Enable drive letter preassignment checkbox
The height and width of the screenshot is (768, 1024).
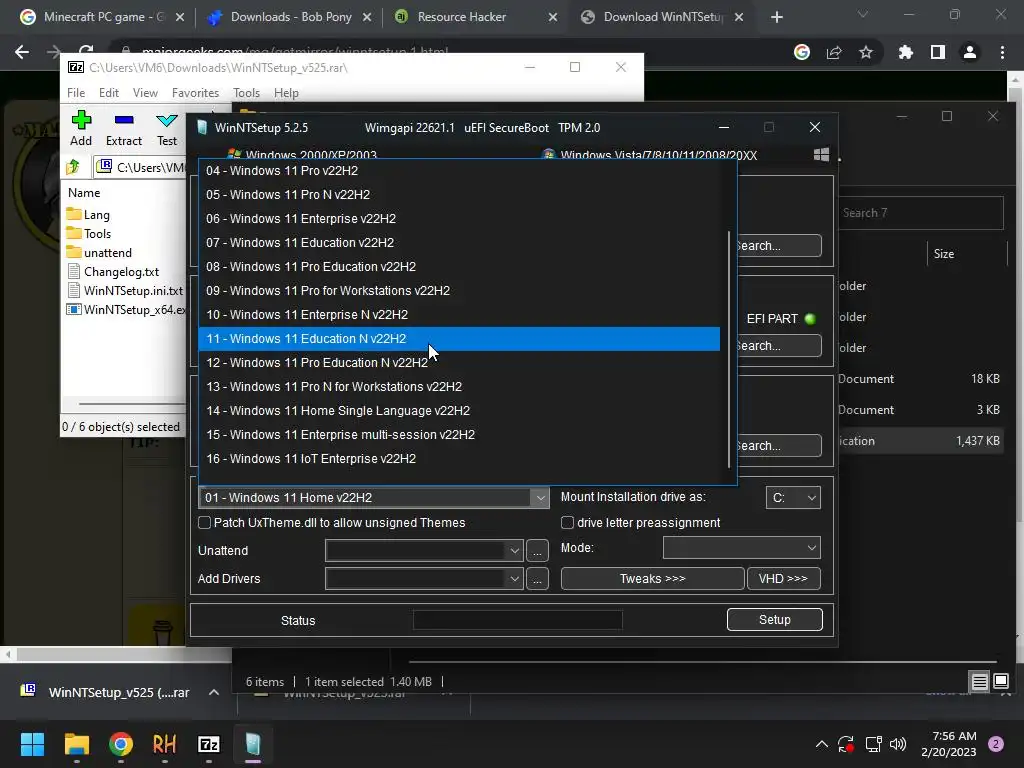click(x=568, y=522)
